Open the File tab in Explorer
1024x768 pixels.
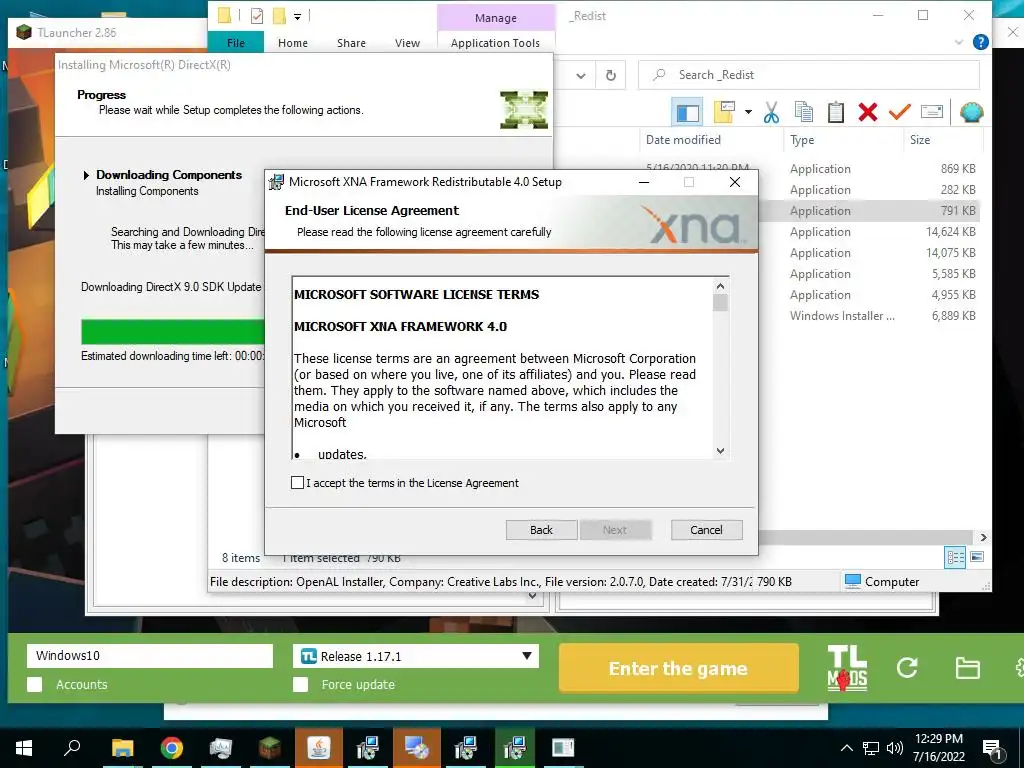tap(236, 42)
